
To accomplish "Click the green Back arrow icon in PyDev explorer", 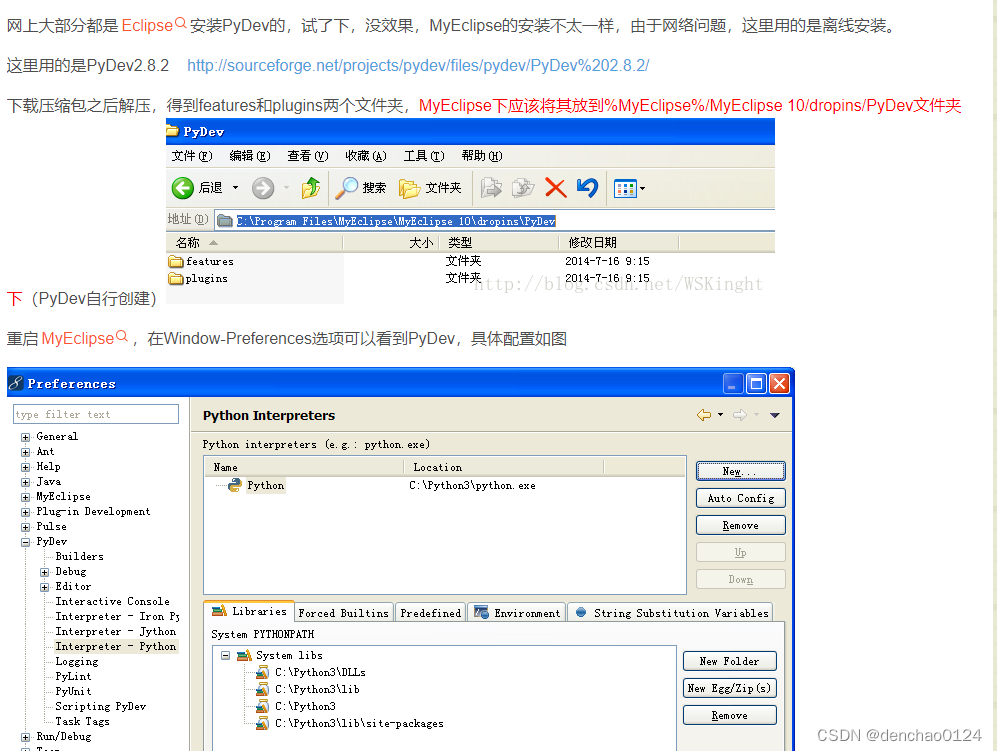I will point(182,188).
